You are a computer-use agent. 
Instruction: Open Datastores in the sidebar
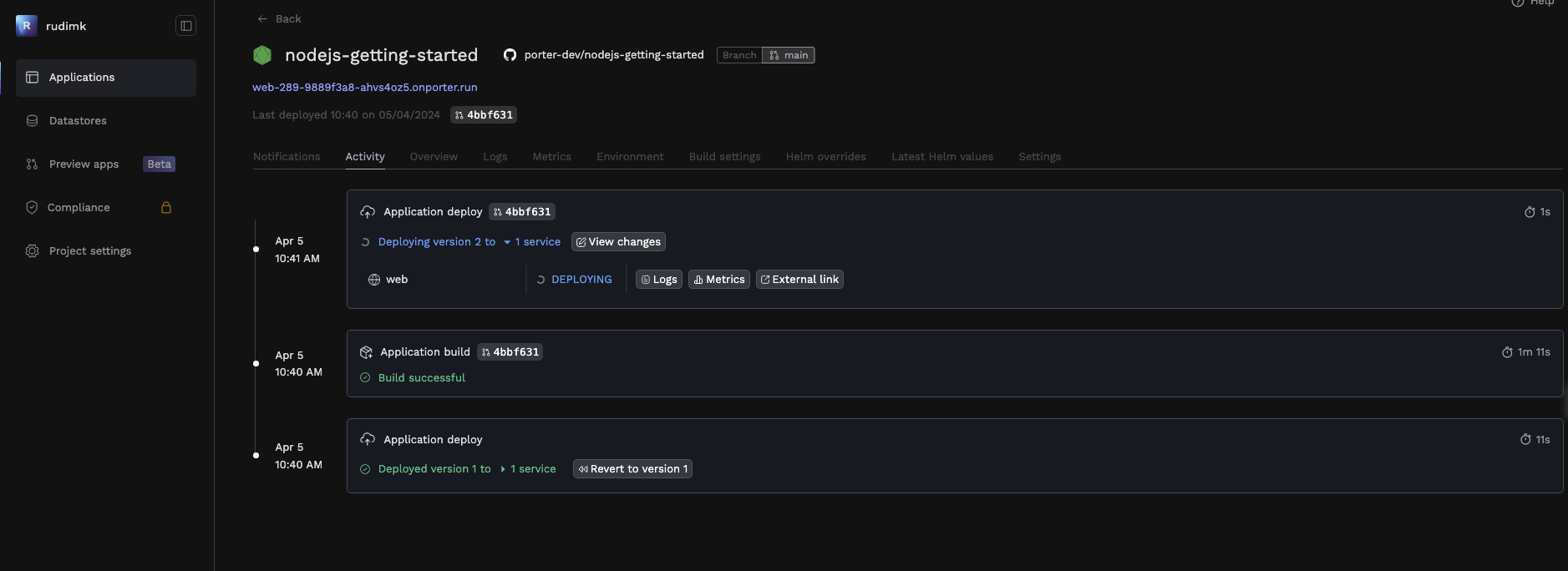106,121
